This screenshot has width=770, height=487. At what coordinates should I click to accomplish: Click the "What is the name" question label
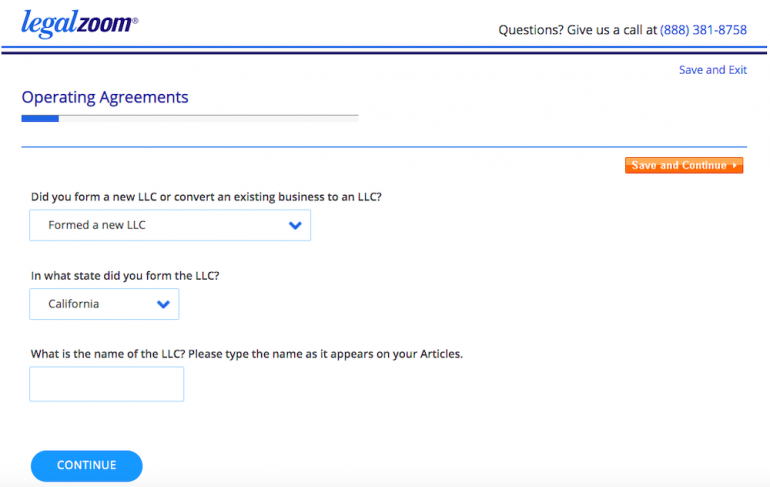pos(247,354)
